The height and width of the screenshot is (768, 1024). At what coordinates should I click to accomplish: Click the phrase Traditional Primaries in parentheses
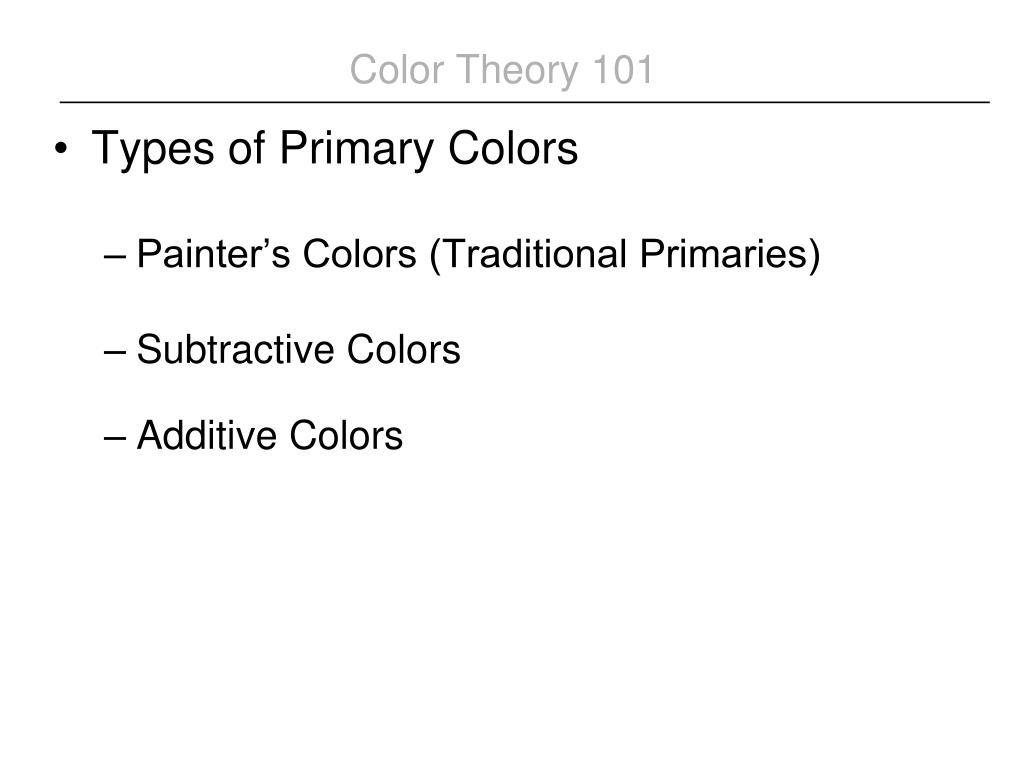[624, 254]
